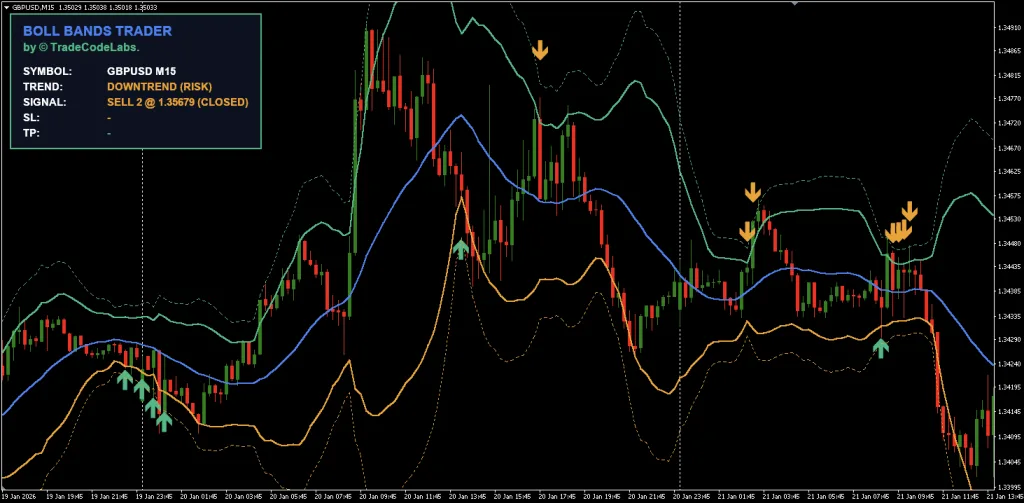Click the highest orange sell arrow on 21 Jan 09:45
This screenshot has width=1024, height=503.
909,211
